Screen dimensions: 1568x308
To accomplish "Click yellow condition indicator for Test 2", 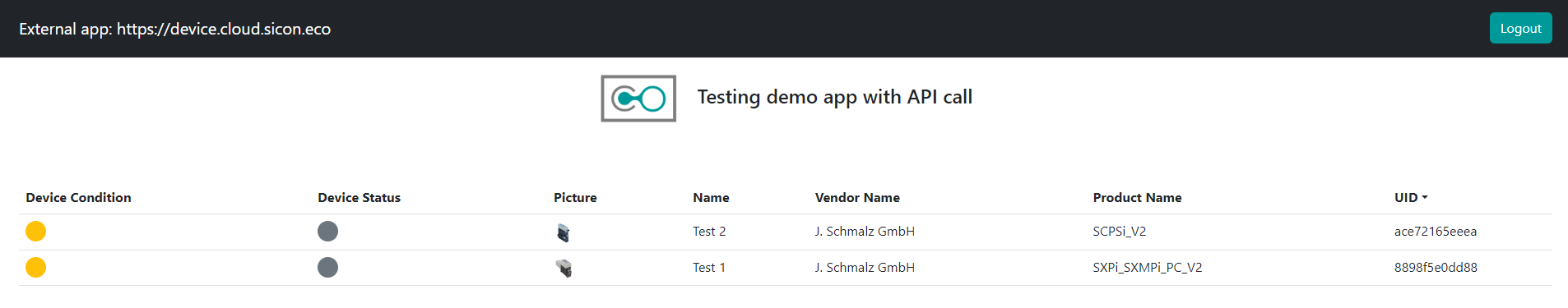I will point(35,232).
